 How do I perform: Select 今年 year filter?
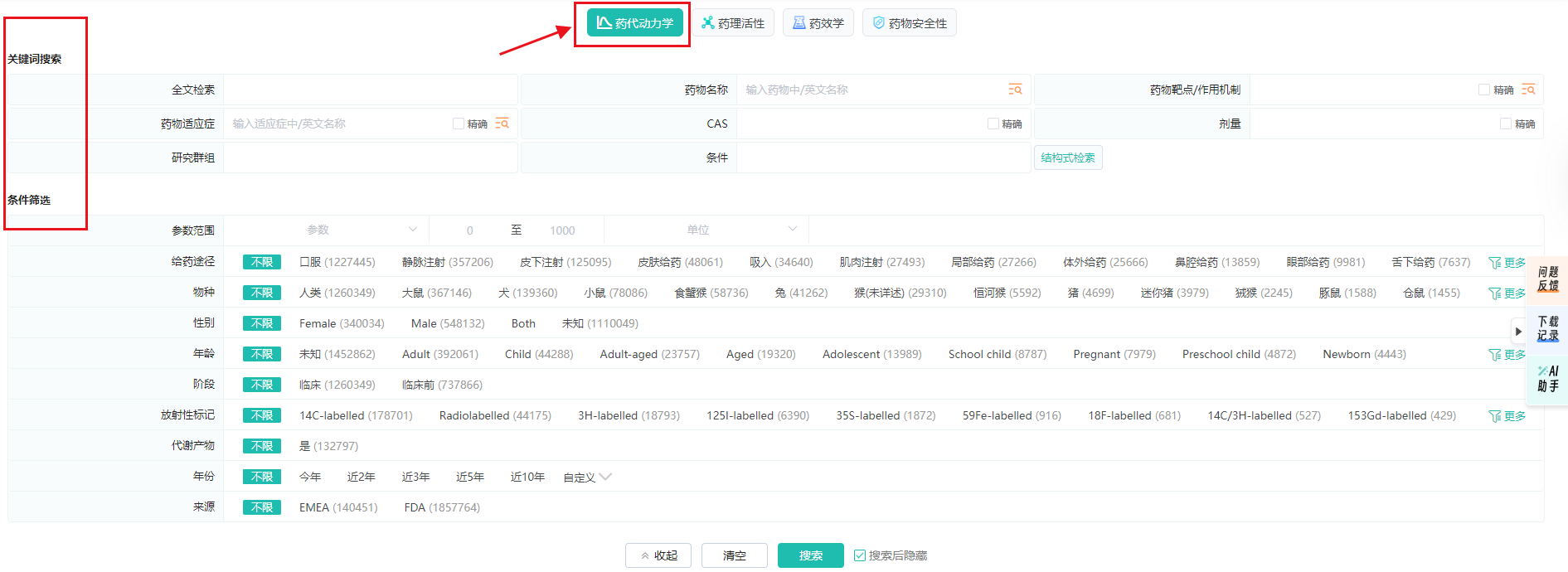[310, 477]
